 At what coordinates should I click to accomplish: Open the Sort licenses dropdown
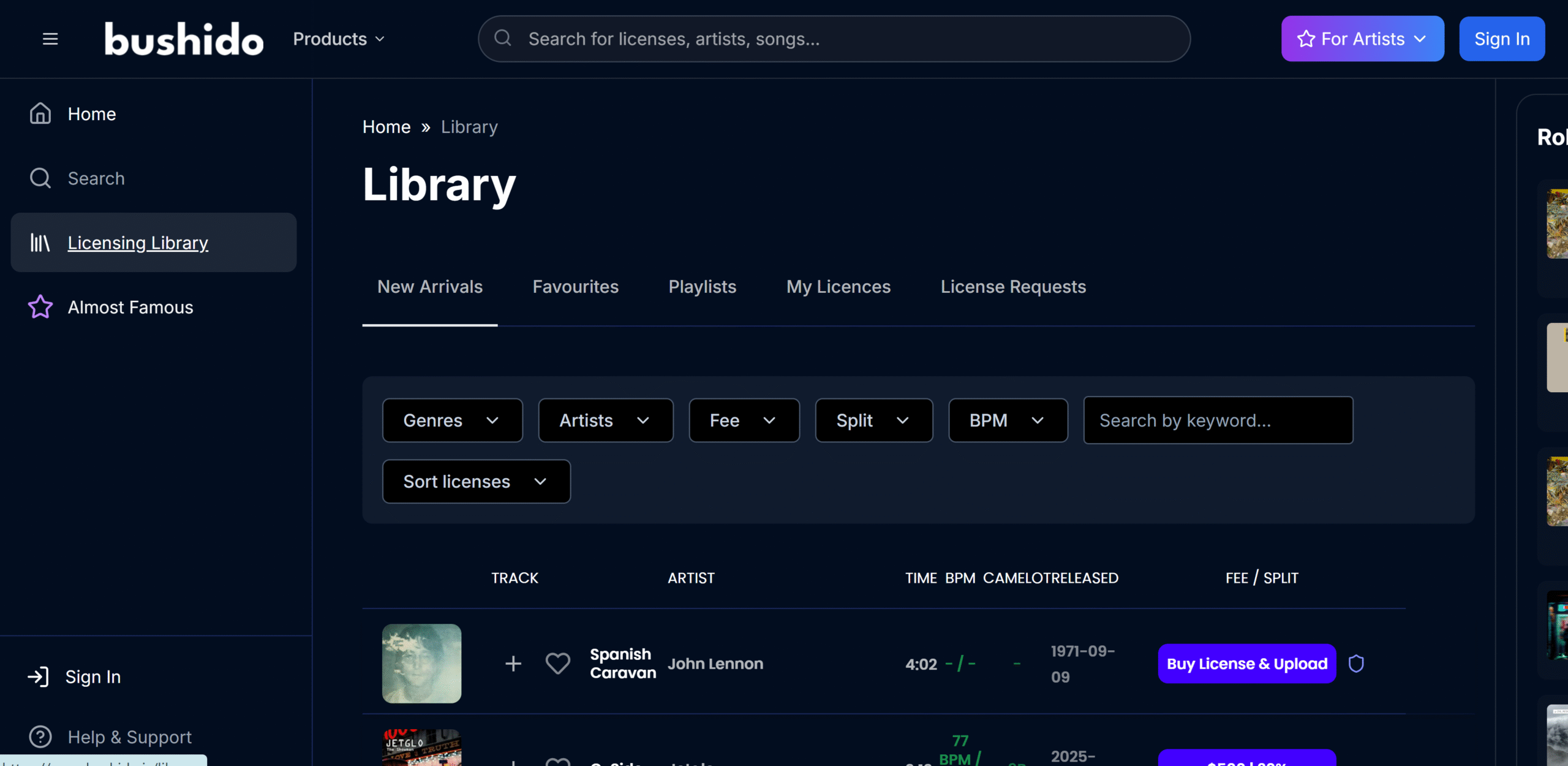pos(476,482)
